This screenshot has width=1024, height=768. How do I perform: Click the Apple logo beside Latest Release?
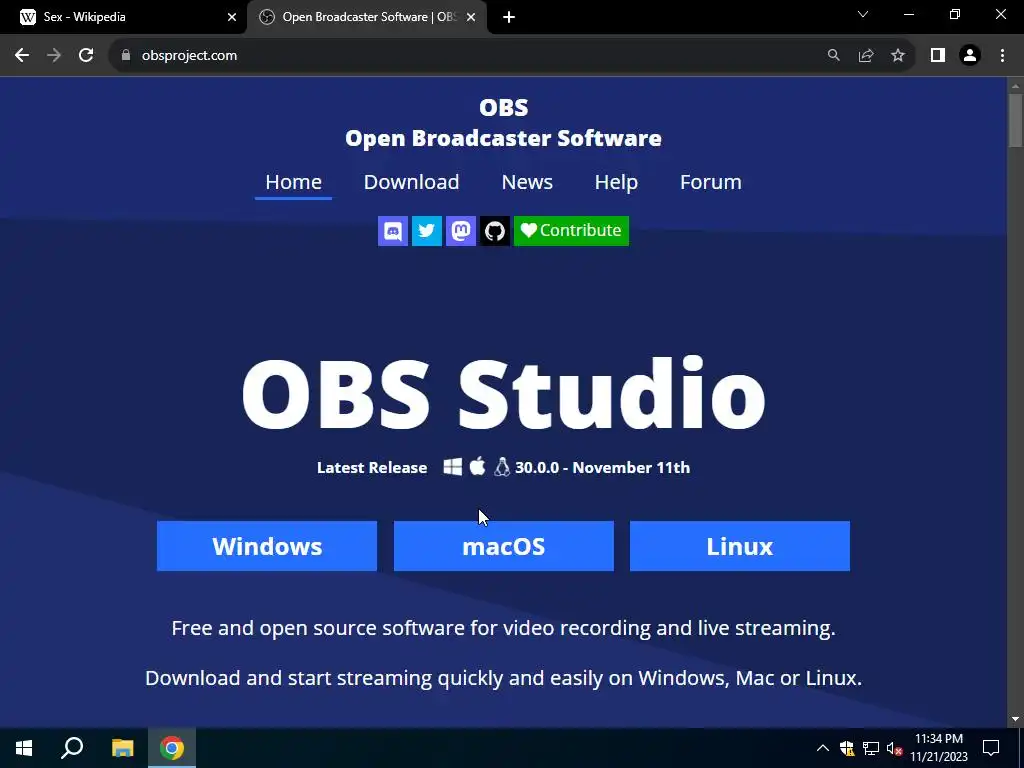(x=477, y=466)
